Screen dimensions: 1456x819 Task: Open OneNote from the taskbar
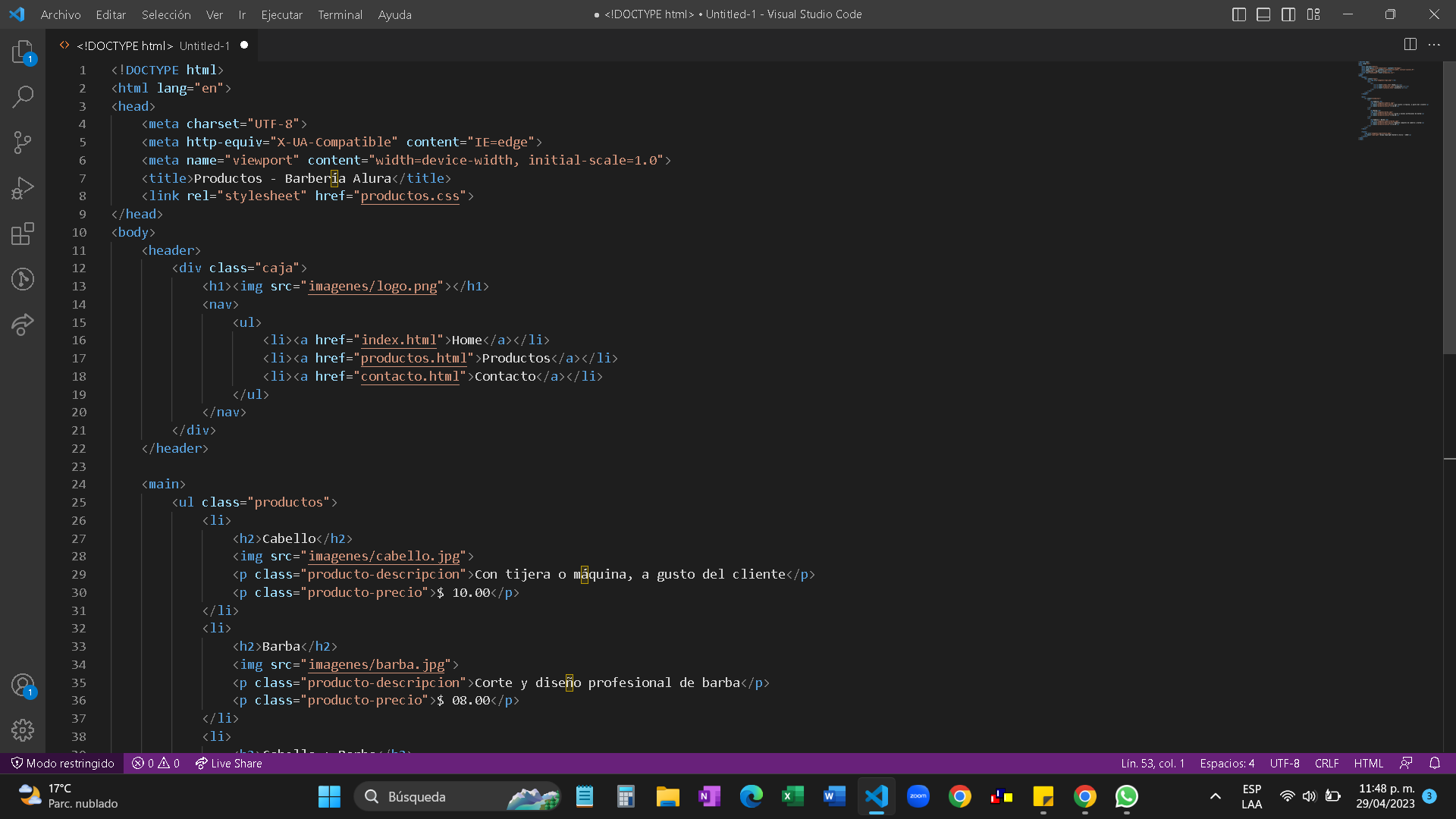tap(709, 796)
